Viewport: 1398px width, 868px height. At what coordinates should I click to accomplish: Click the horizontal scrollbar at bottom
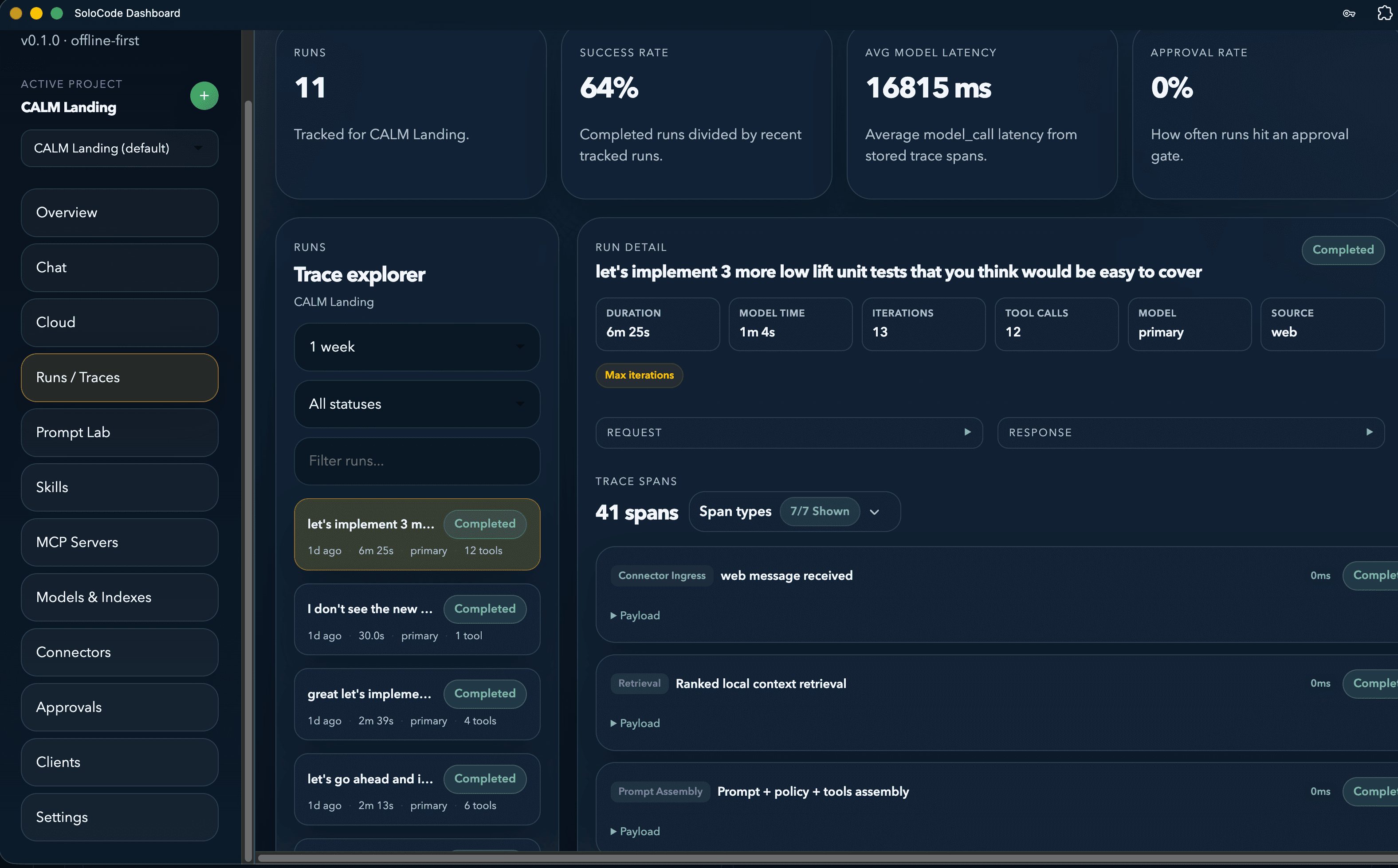(x=828, y=858)
